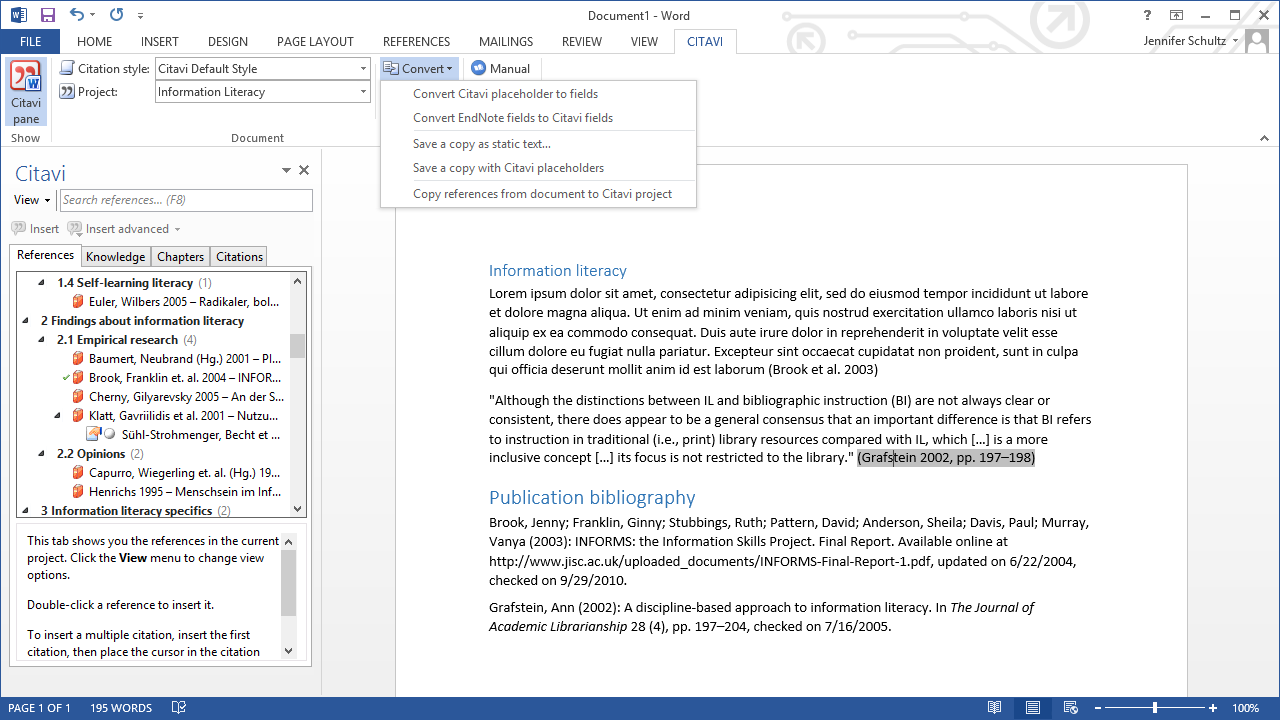Switch to the REFERENCES ribbon tab

(x=416, y=42)
